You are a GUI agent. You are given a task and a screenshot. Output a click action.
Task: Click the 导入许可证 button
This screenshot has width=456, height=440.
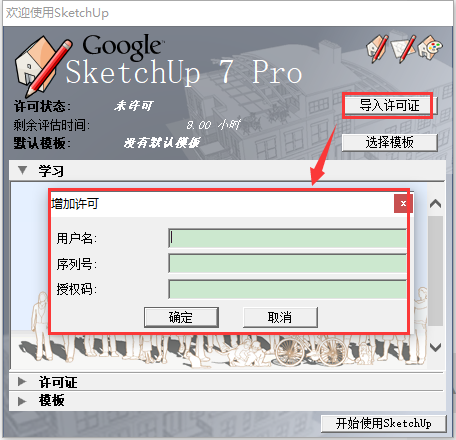click(388, 106)
